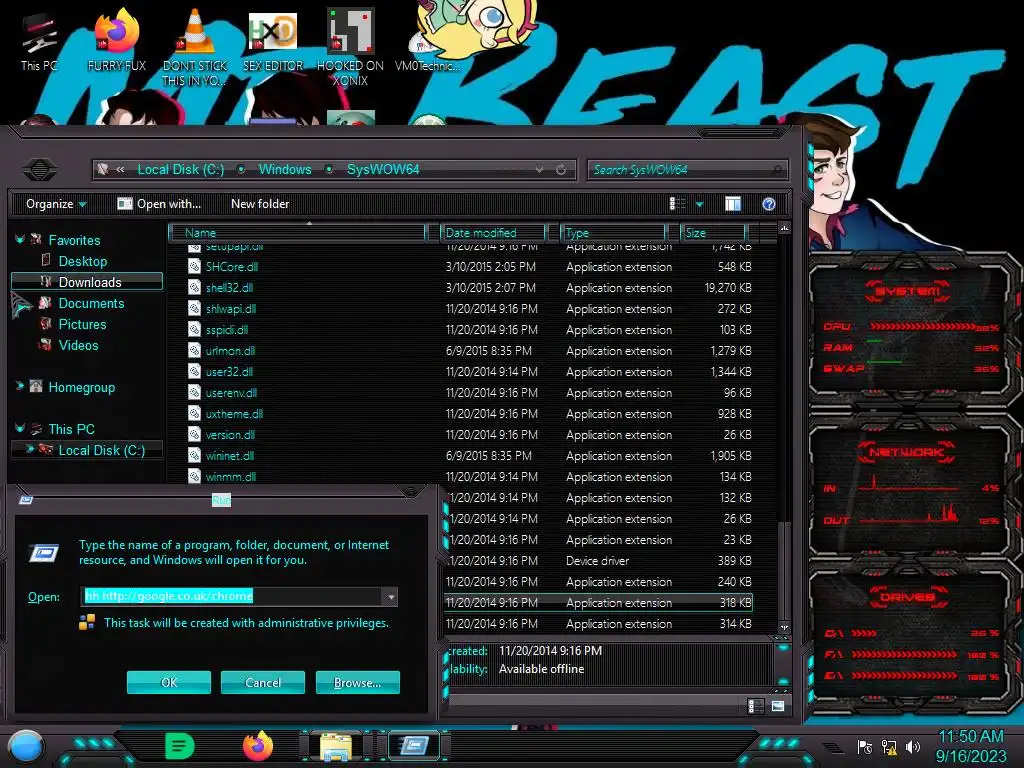Click the file list scroll down arrow
Image resolution: width=1024 pixels, height=768 pixels.
(784, 628)
